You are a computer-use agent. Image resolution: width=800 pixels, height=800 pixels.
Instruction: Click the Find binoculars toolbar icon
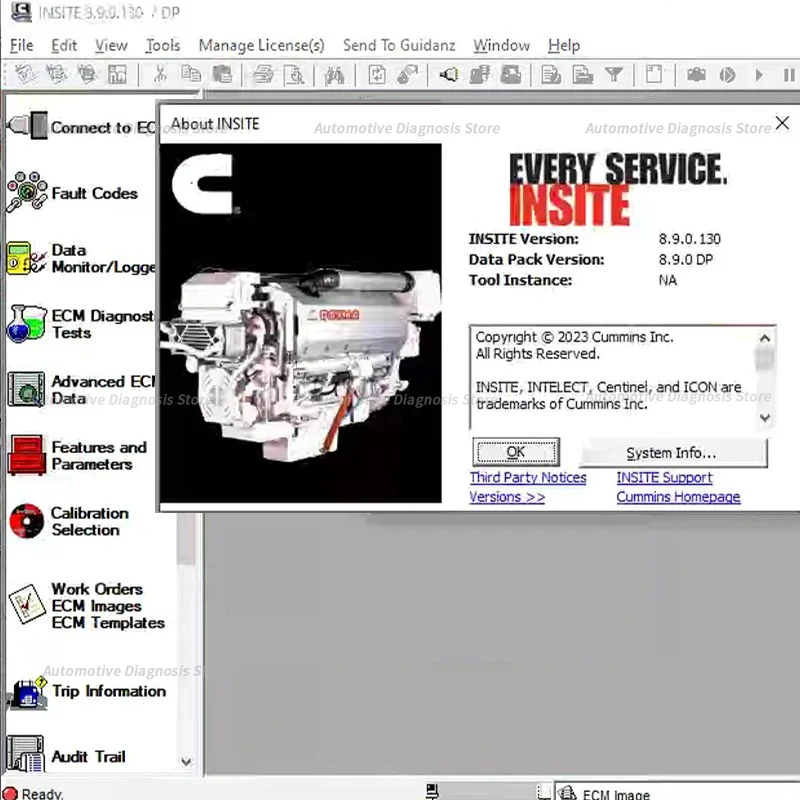[x=335, y=76]
